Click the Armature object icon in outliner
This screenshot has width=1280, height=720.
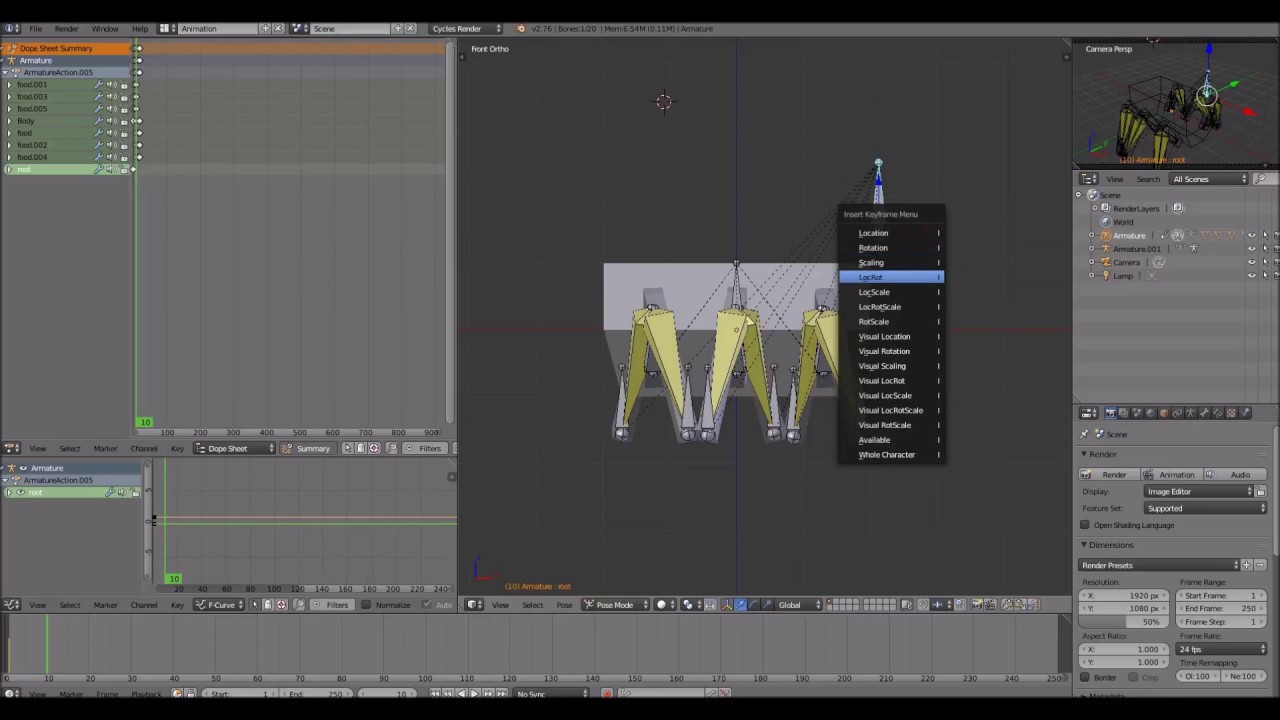[1105, 235]
